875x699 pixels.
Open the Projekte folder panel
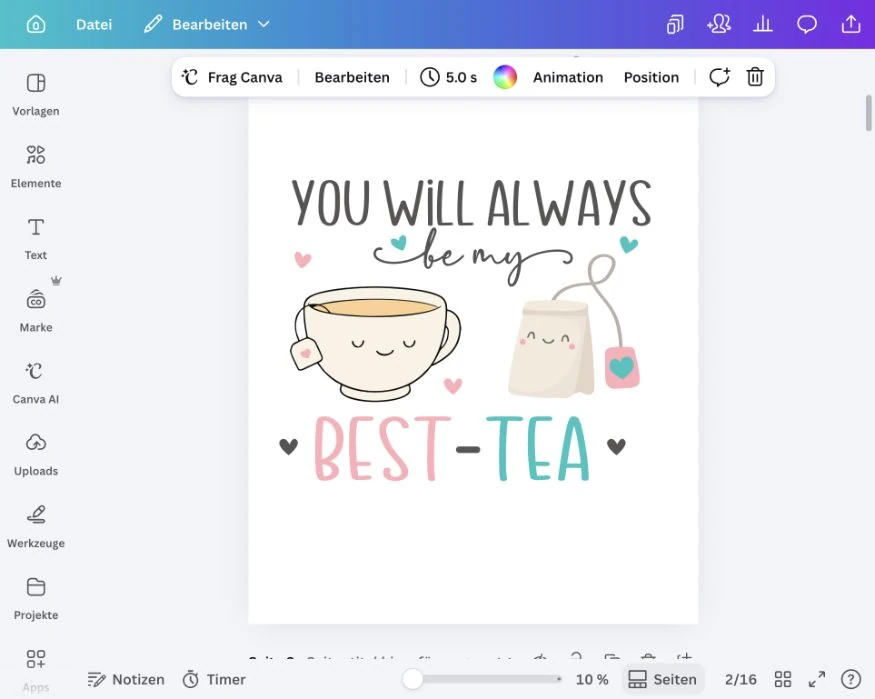[36, 599]
